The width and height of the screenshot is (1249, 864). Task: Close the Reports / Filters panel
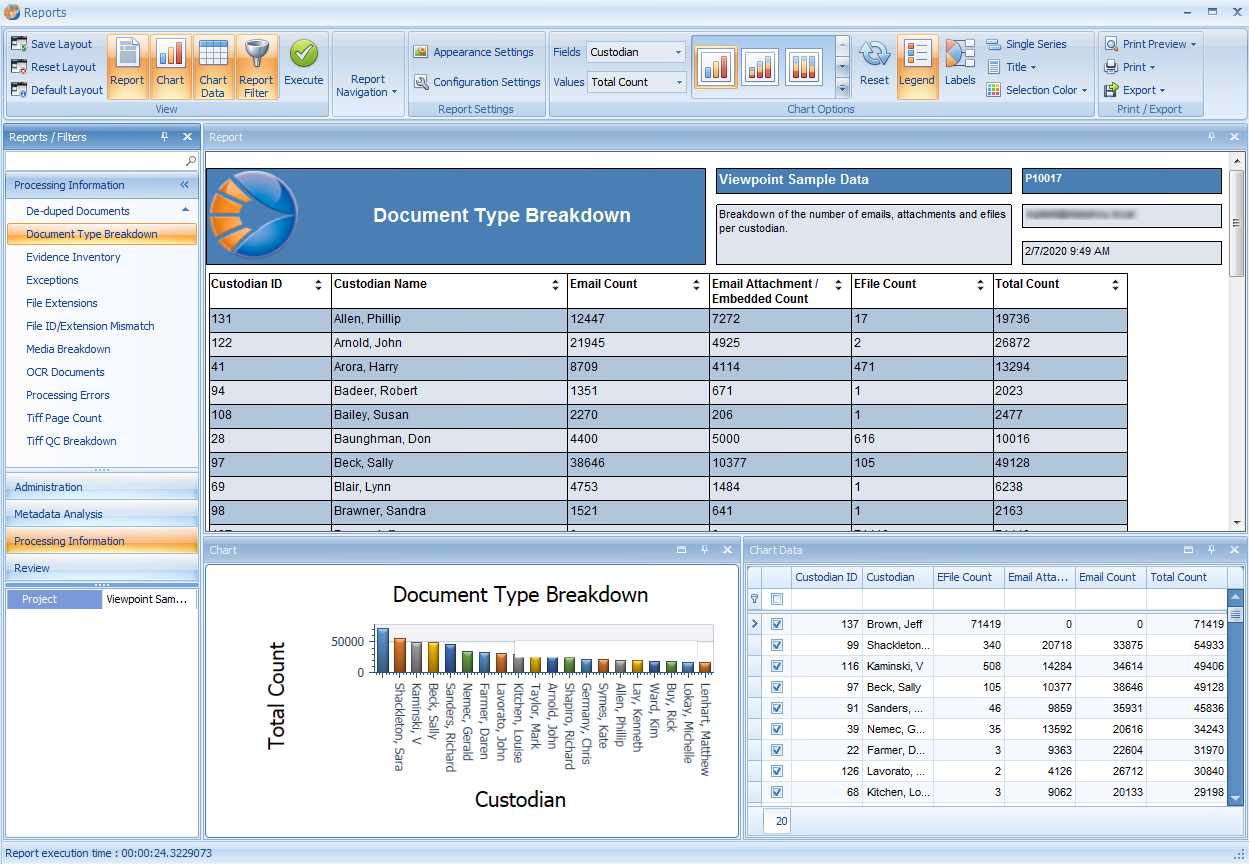(x=187, y=137)
